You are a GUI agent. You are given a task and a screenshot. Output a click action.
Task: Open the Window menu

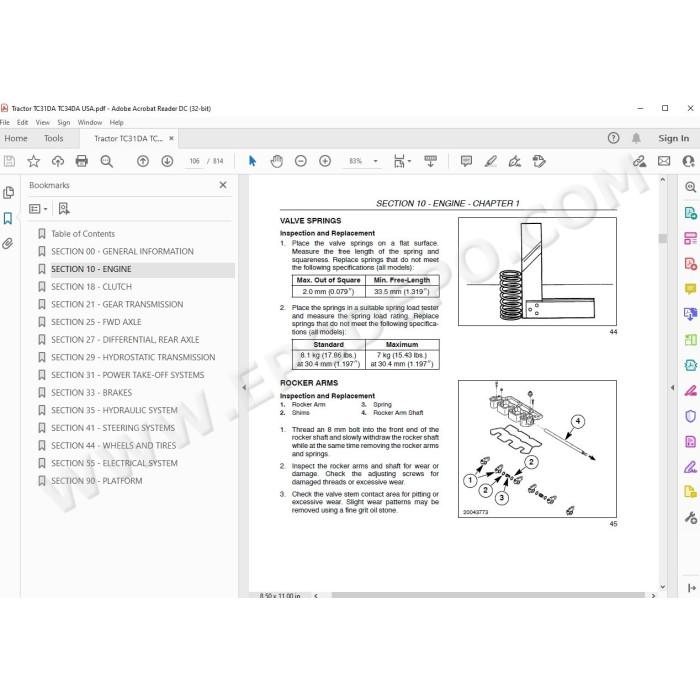[x=90, y=122]
